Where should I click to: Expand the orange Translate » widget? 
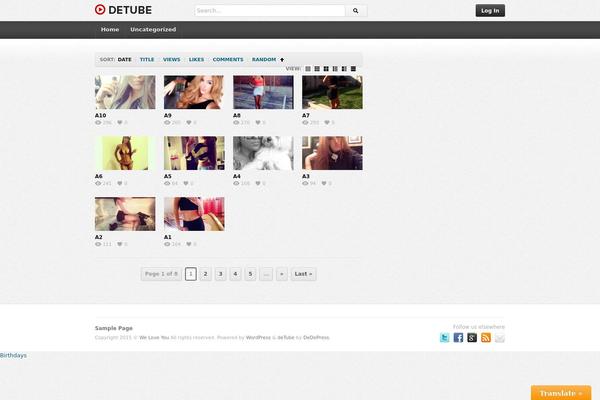click(561, 393)
